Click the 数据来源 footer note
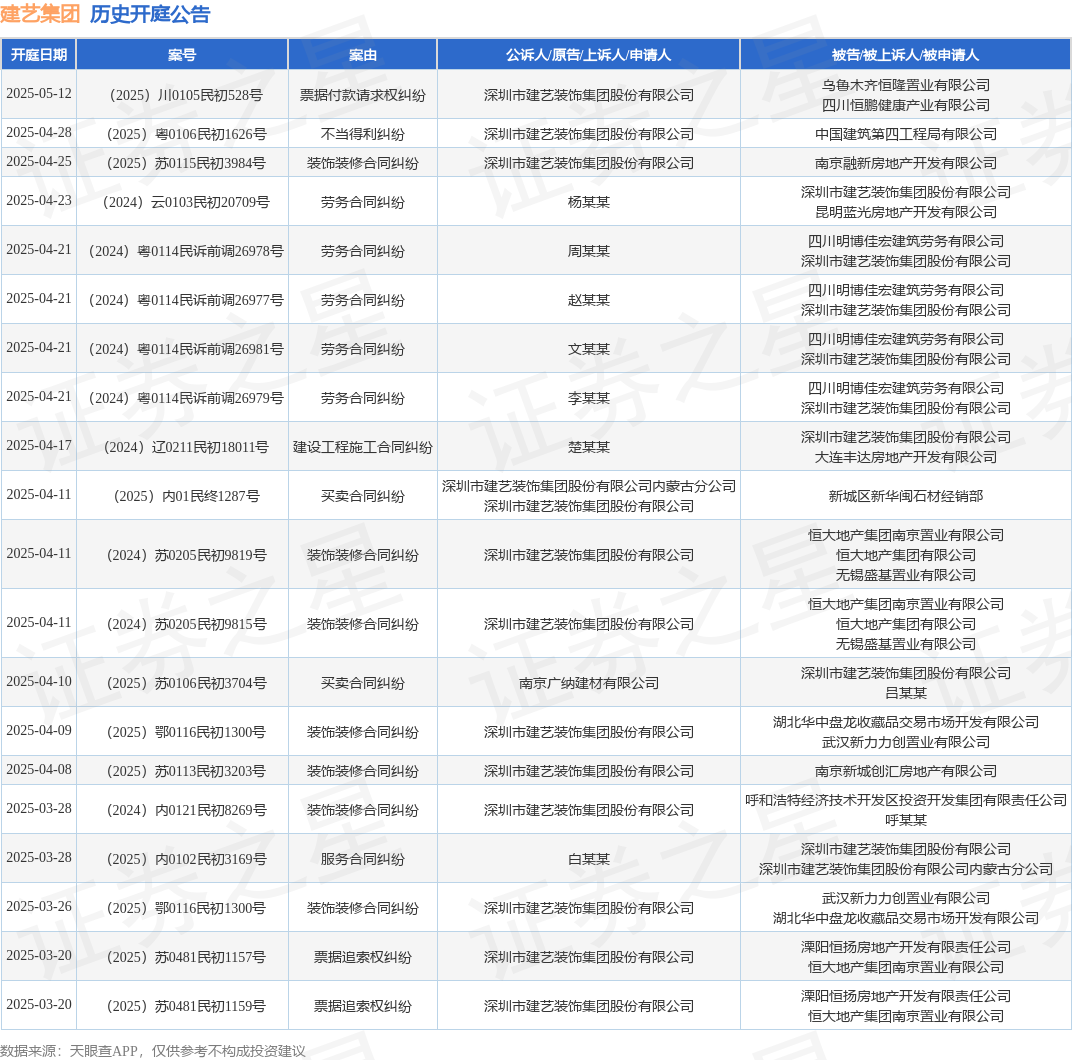The image size is (1072, 1060). [153, 1050]
